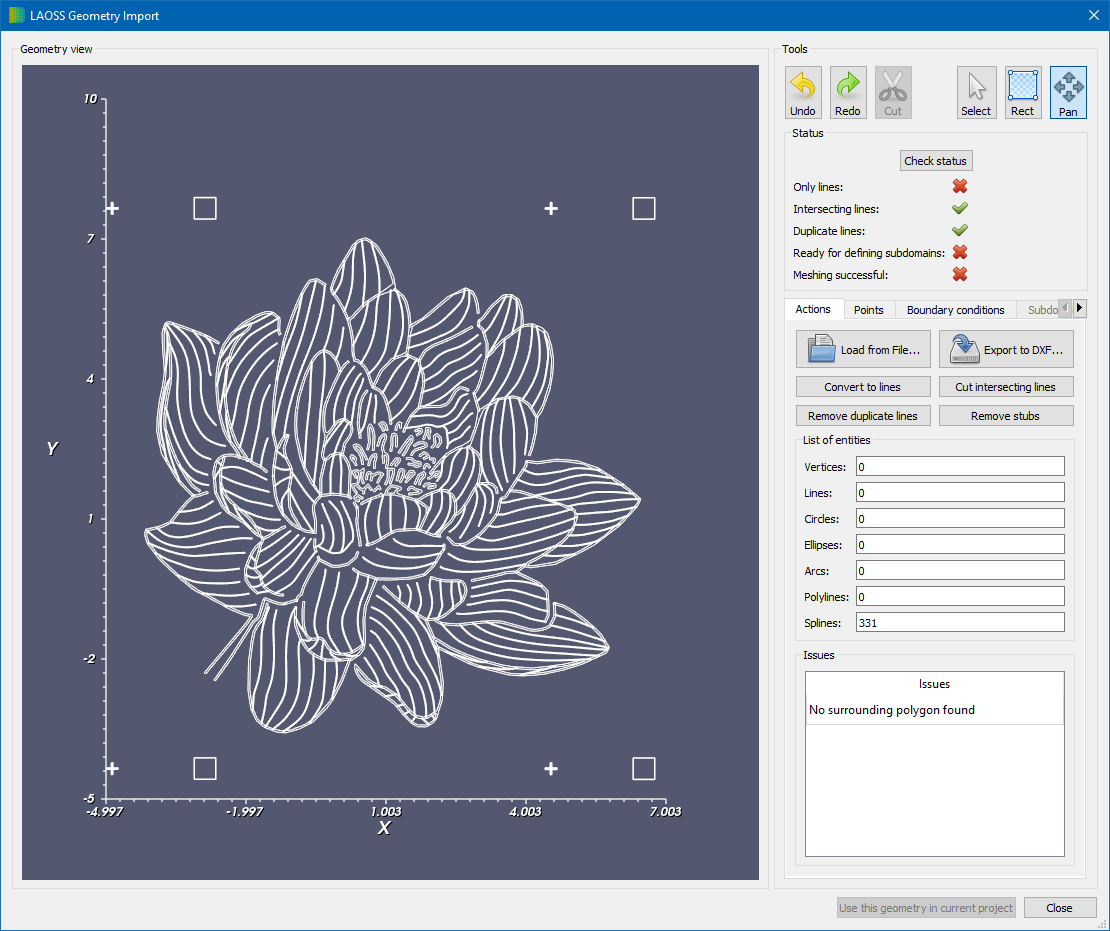
Task: Switch to the Points tab
Action: tap(869, 309)
